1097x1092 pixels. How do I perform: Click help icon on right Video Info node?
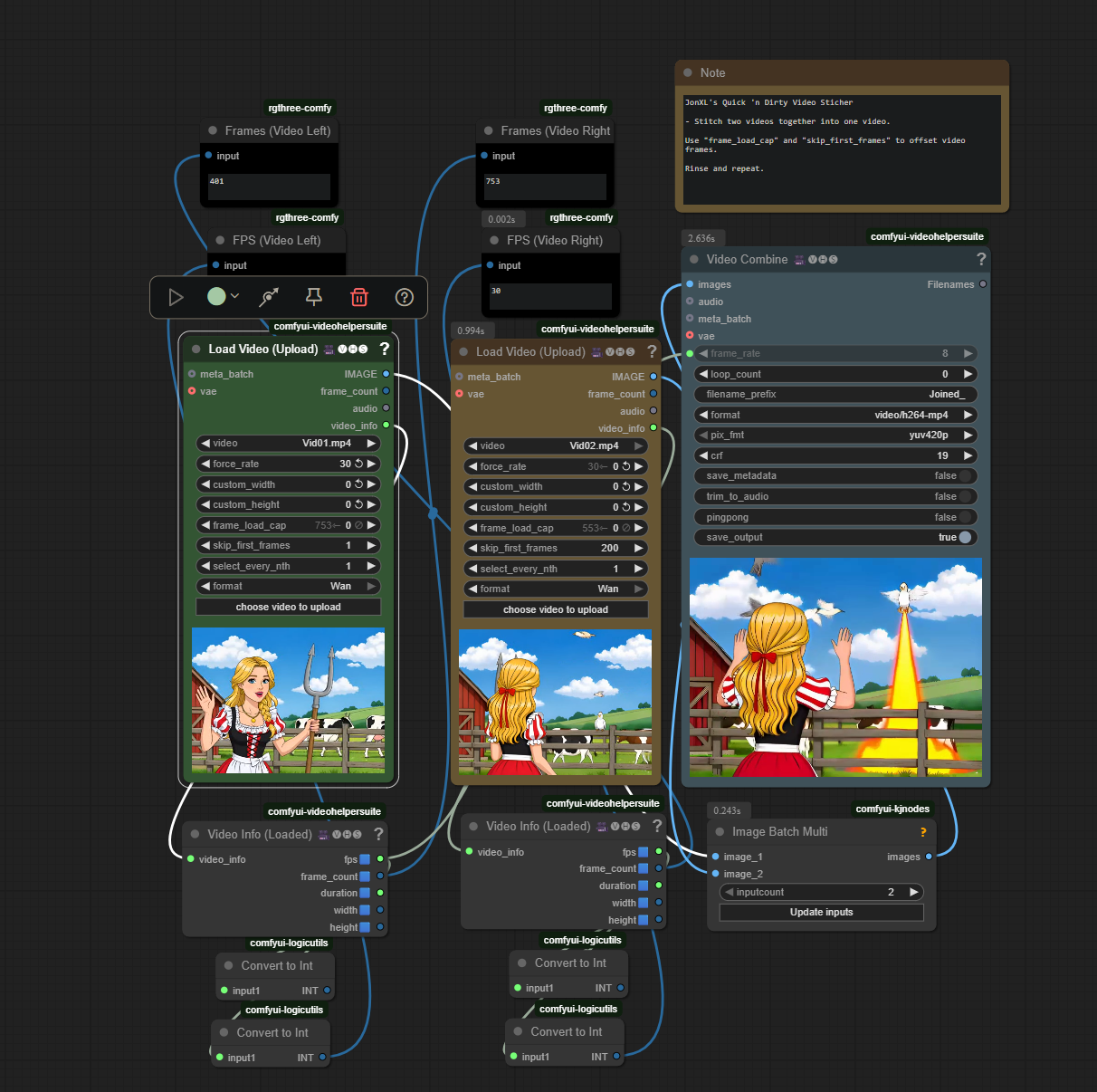click(x=657, y=826)
